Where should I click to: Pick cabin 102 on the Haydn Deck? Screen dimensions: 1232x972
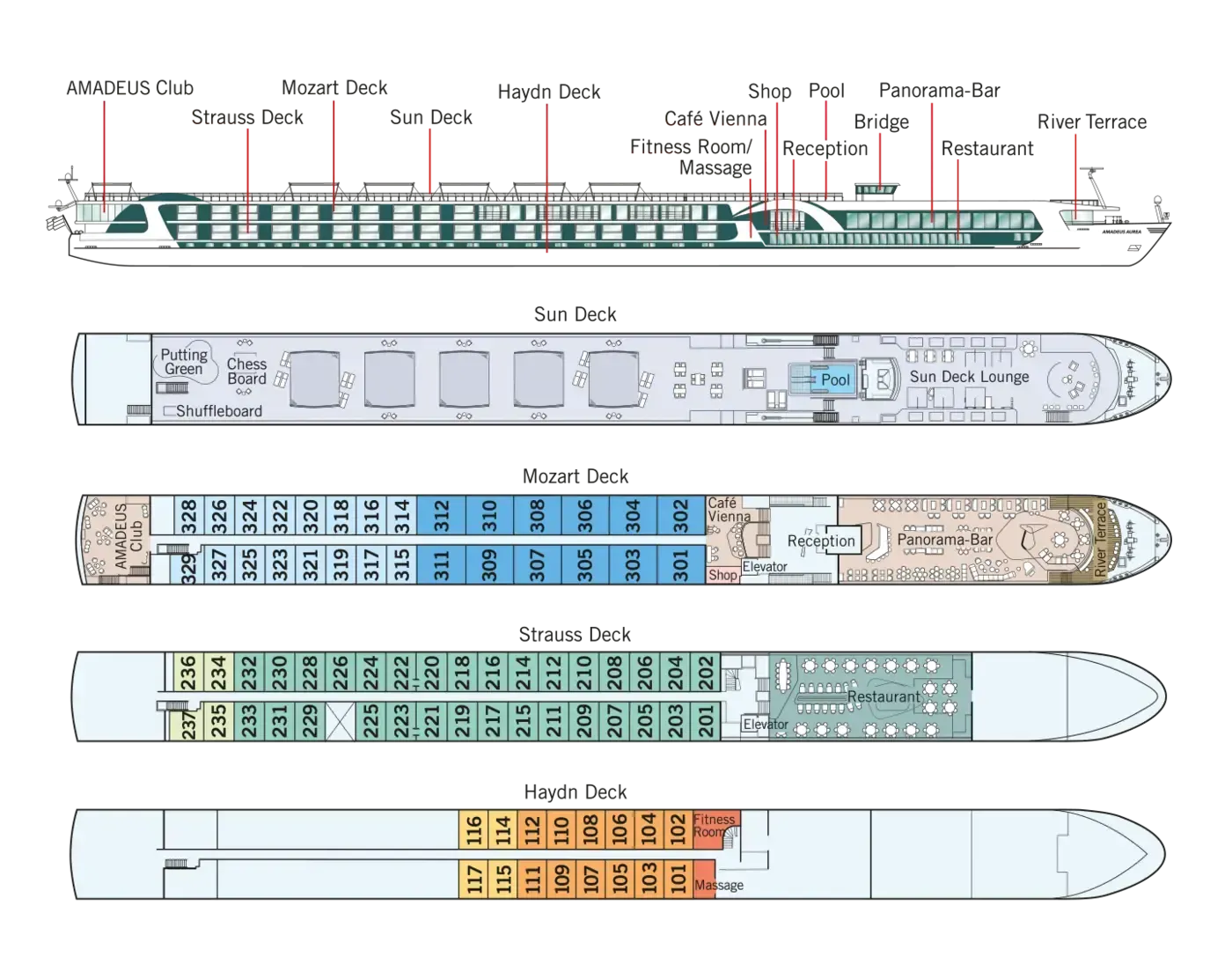[678, 830]
